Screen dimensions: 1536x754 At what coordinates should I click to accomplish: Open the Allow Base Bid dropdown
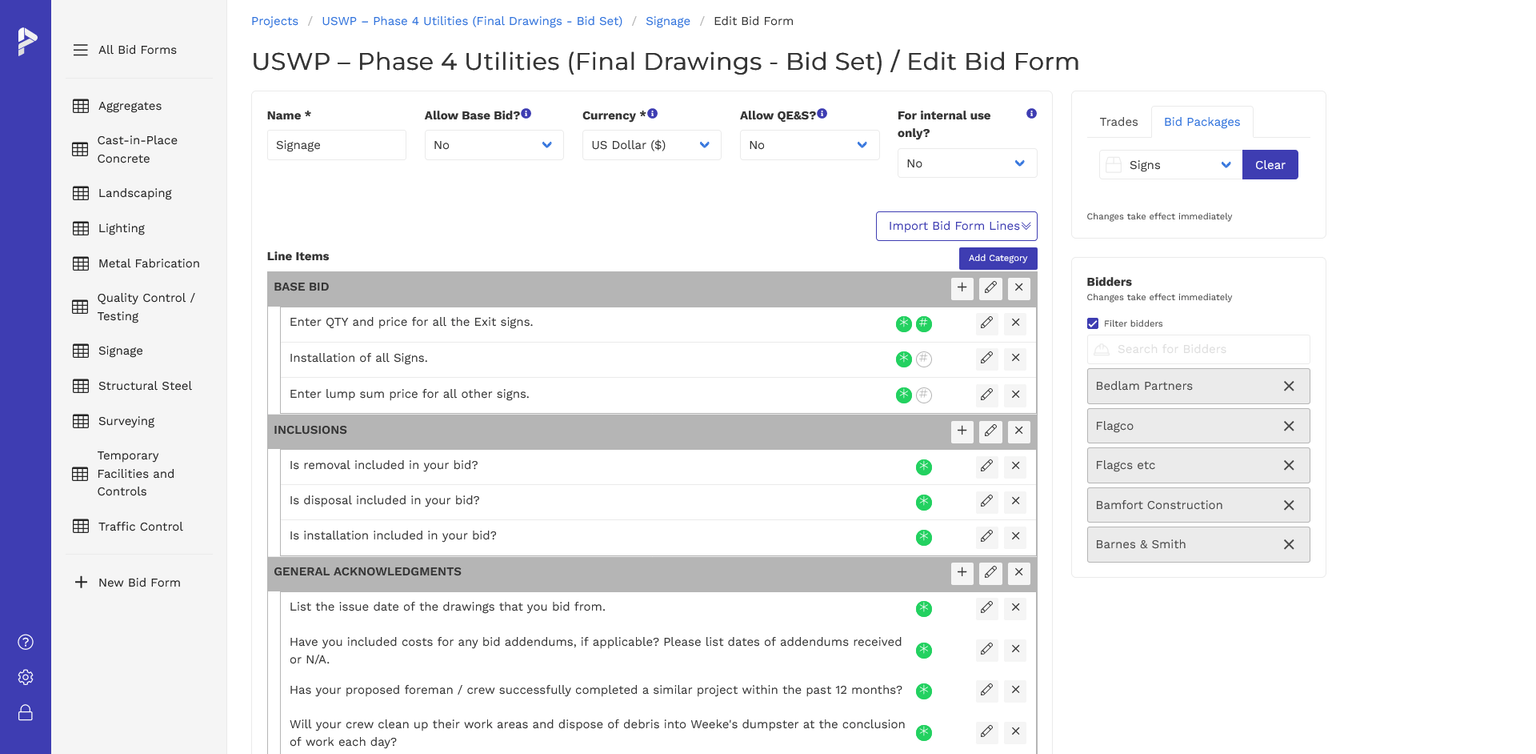[x=494, y=145]
